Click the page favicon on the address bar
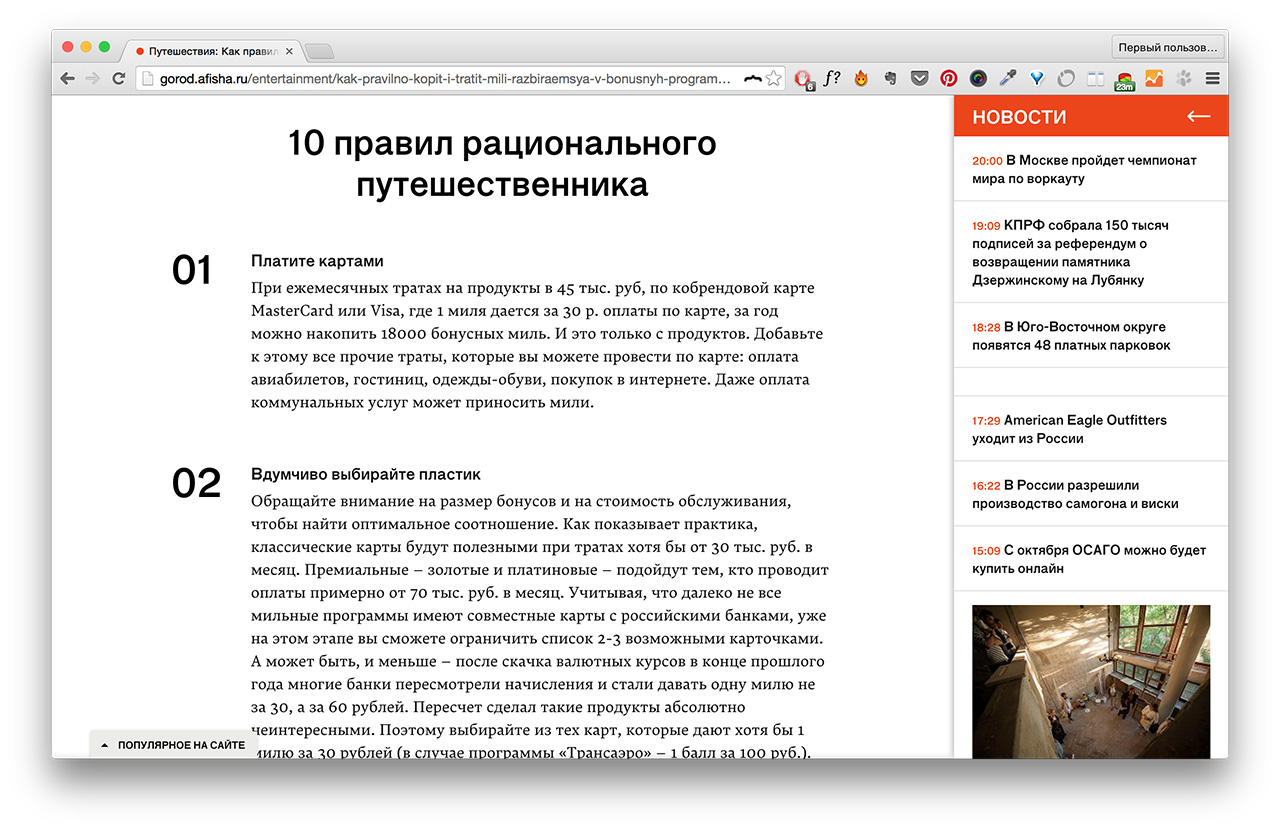The image size is (1280, 832). pos(147,78)
